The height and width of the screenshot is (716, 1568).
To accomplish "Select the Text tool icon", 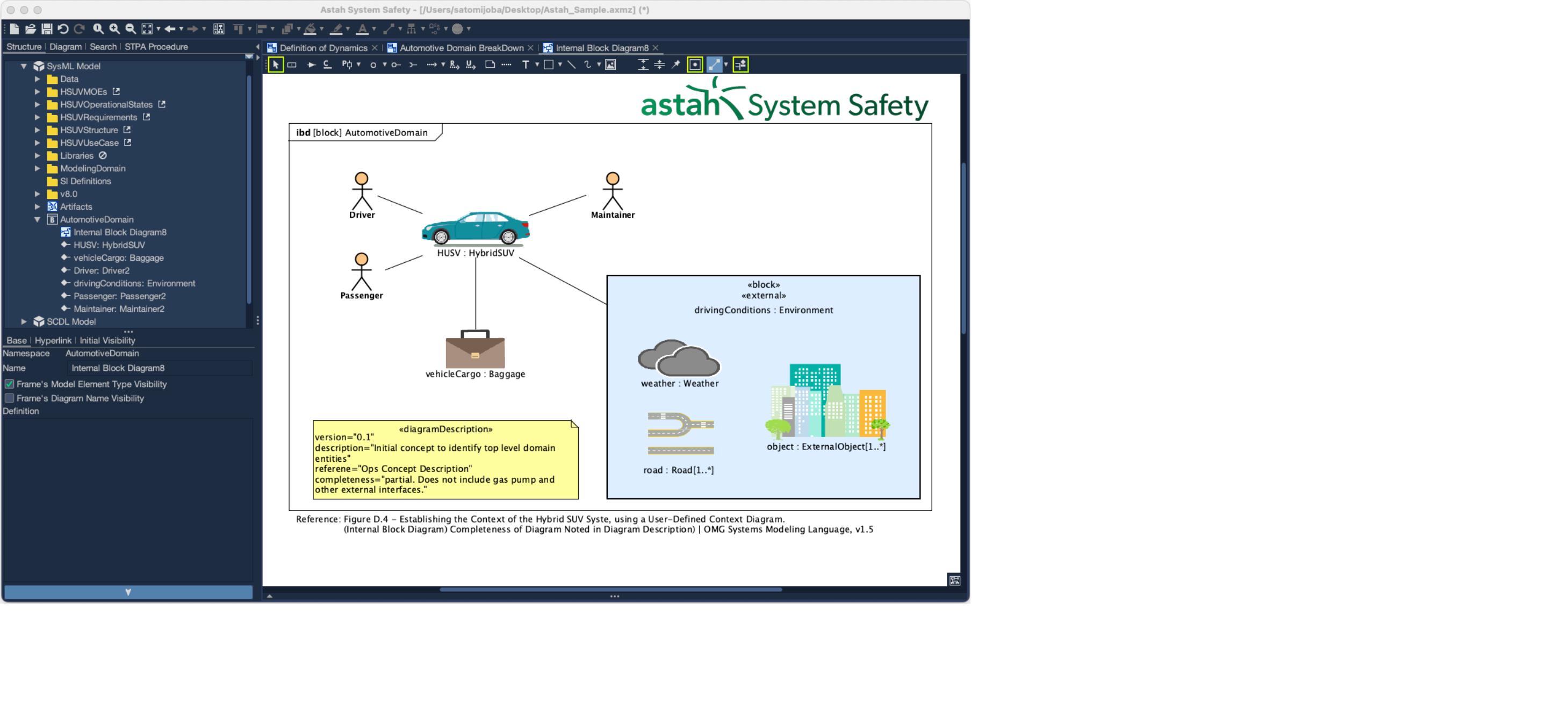I will [526, 65].
